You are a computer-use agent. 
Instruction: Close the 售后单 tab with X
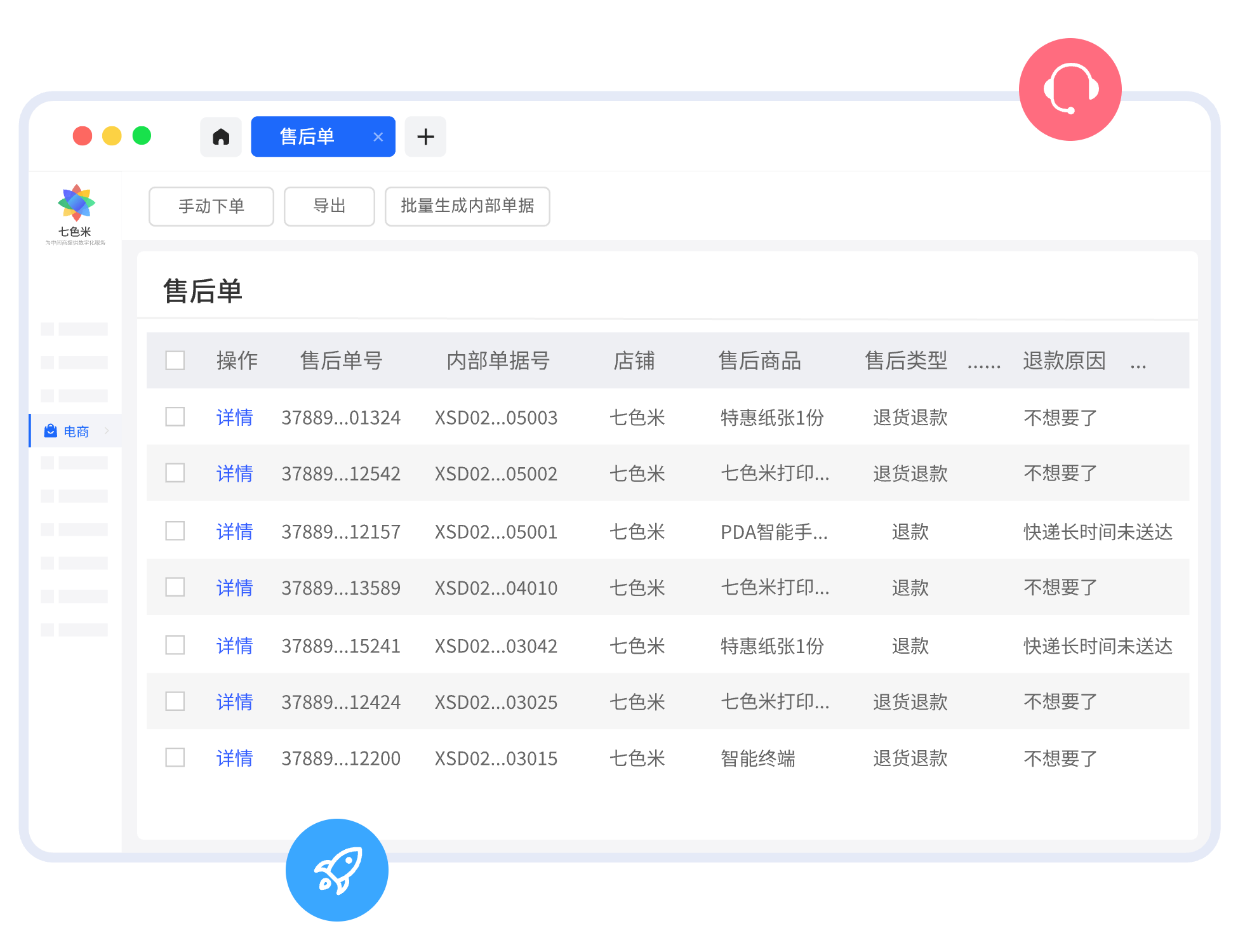(x=378, y=137)
